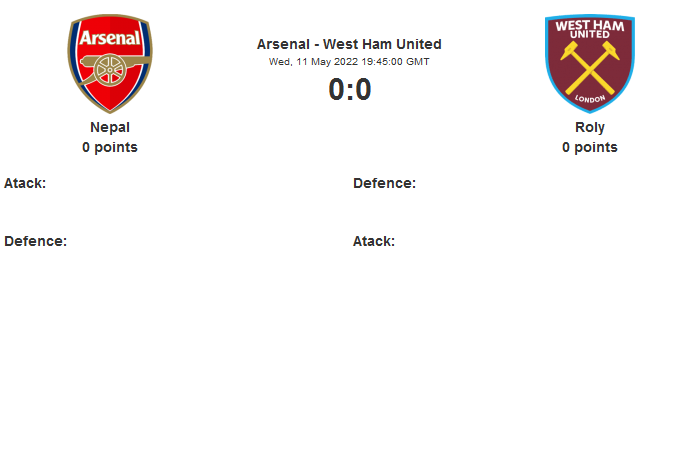Click Arsenal's goal digit in the score
The image size is (700, 460).
(x=338, y=90)
